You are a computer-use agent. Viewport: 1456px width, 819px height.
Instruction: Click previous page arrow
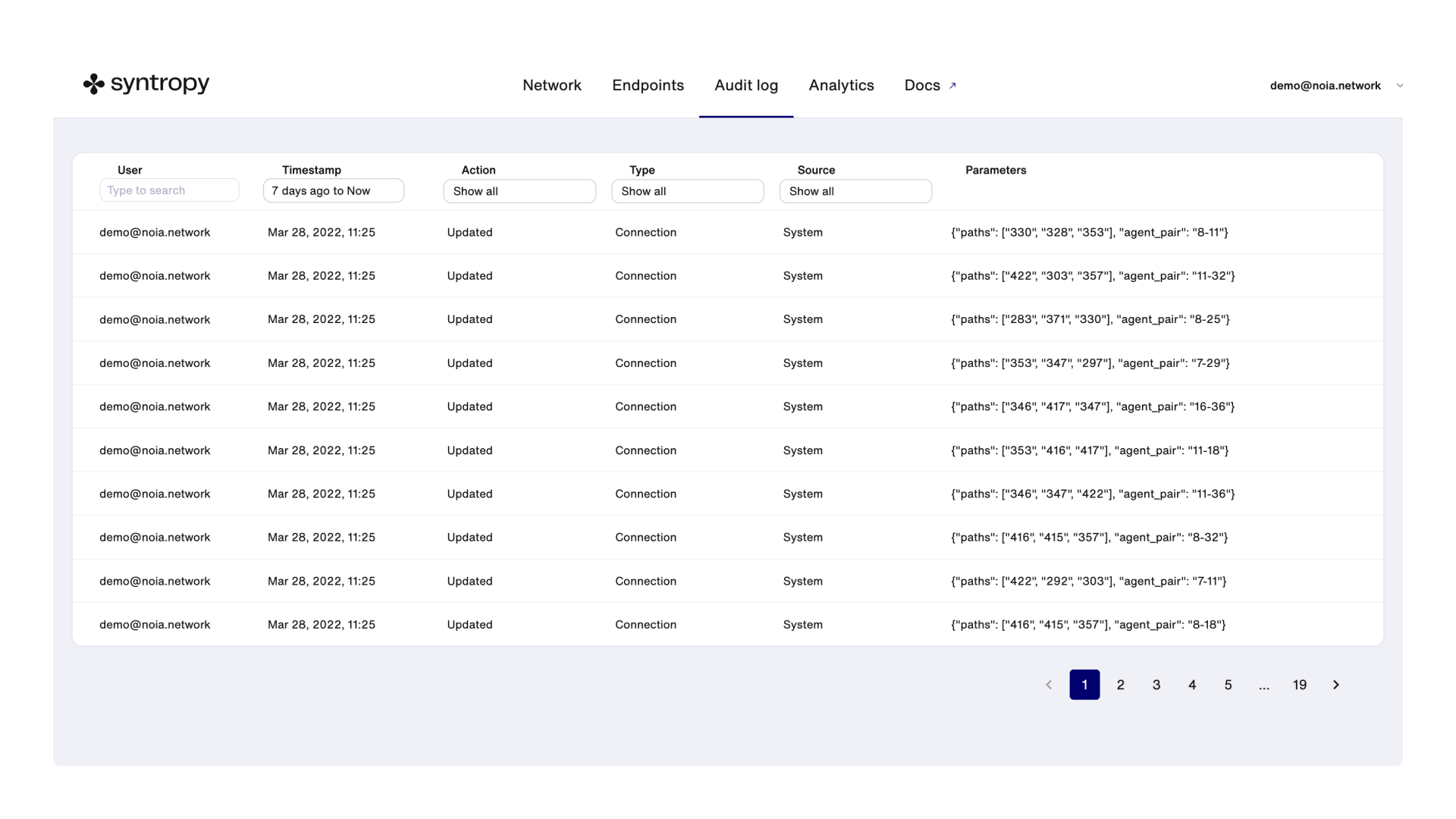[1049, 685]
